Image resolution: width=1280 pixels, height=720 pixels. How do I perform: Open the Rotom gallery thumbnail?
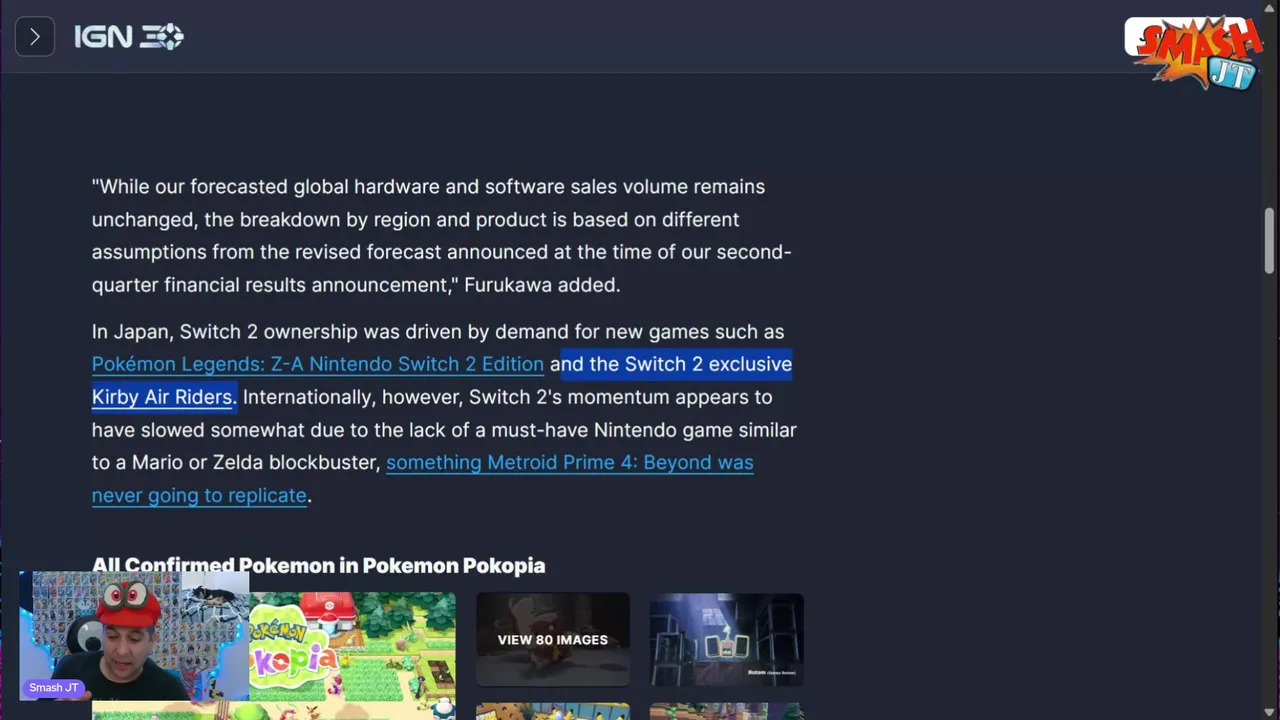point(726,640)
